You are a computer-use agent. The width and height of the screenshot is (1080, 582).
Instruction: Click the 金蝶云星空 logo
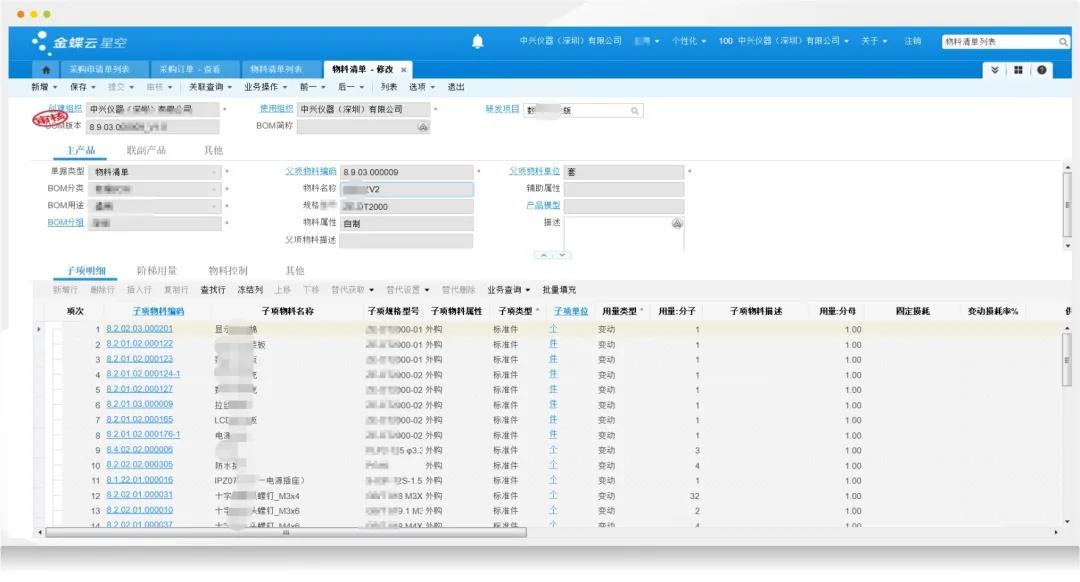coord(79,42)
